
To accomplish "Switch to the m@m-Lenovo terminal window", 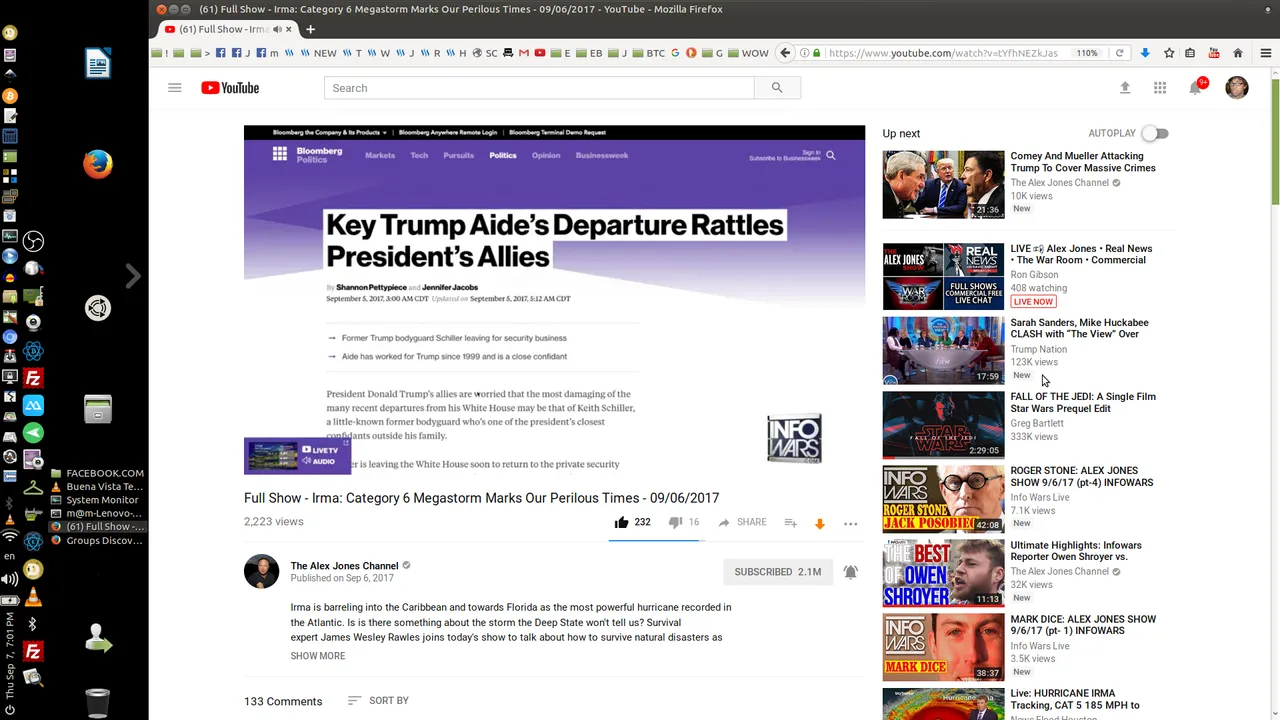I will click(97, 513).
